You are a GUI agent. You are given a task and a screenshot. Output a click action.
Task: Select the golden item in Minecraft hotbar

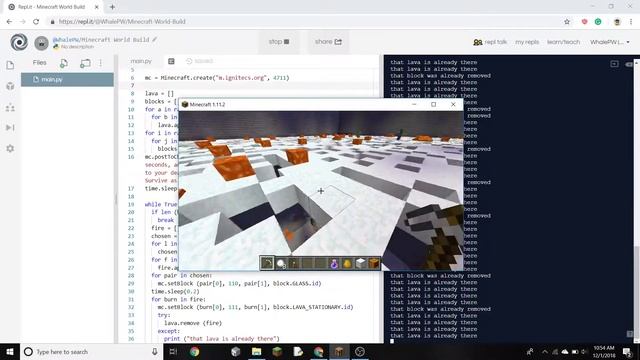(x=347, y=264)
